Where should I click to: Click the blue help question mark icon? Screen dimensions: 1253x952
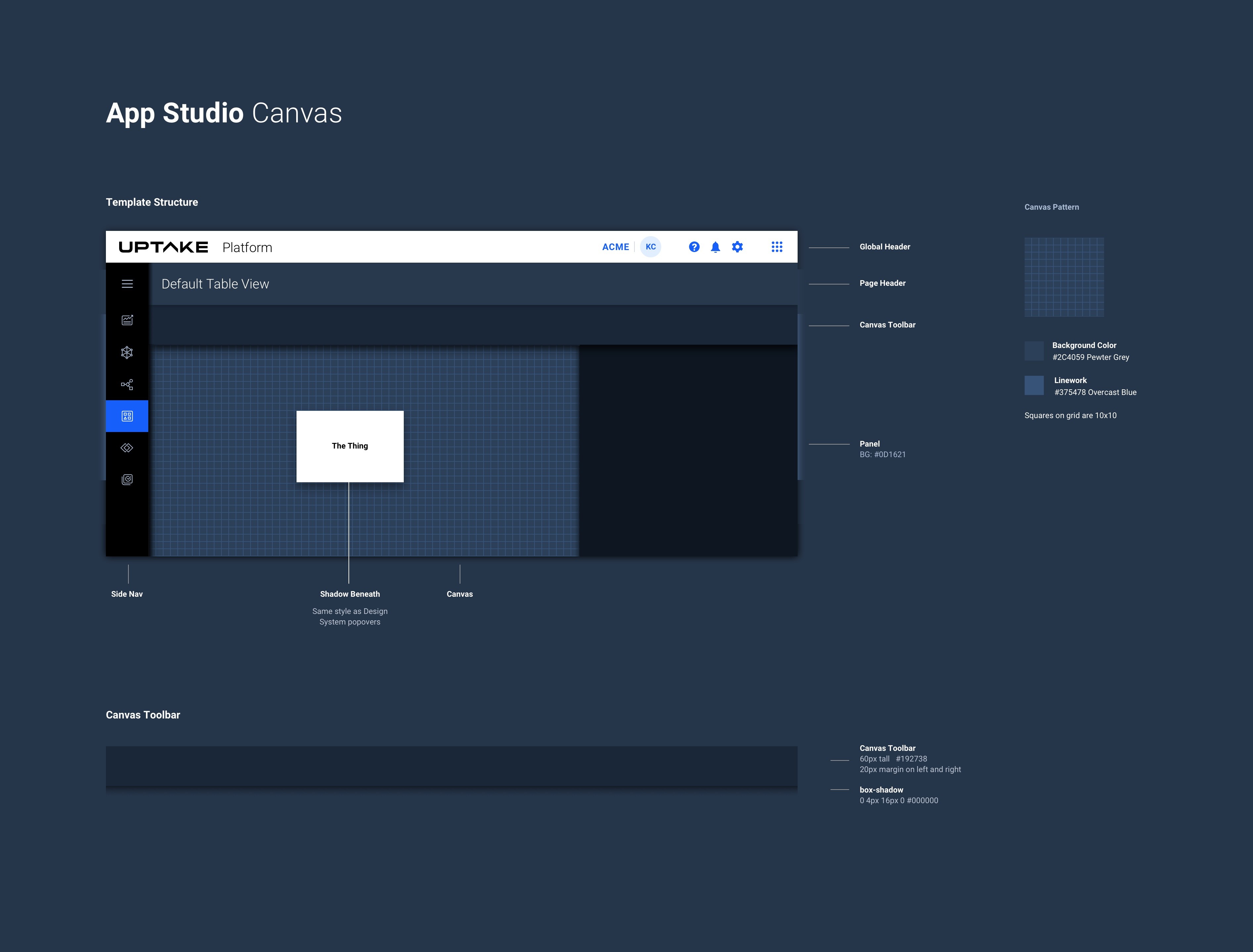pos(694,247)
